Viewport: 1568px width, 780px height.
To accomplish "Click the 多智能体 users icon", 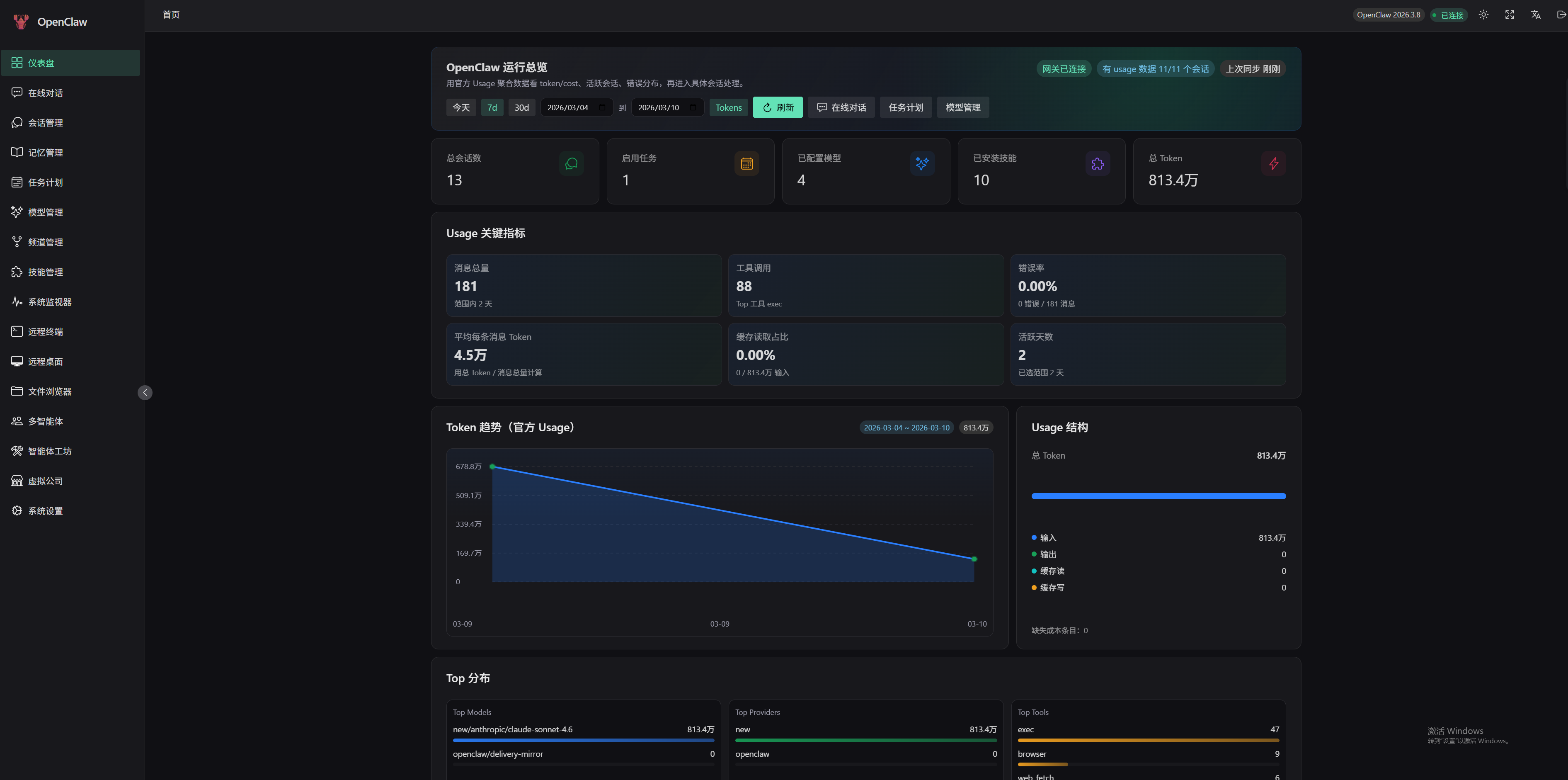I will 17,421.
